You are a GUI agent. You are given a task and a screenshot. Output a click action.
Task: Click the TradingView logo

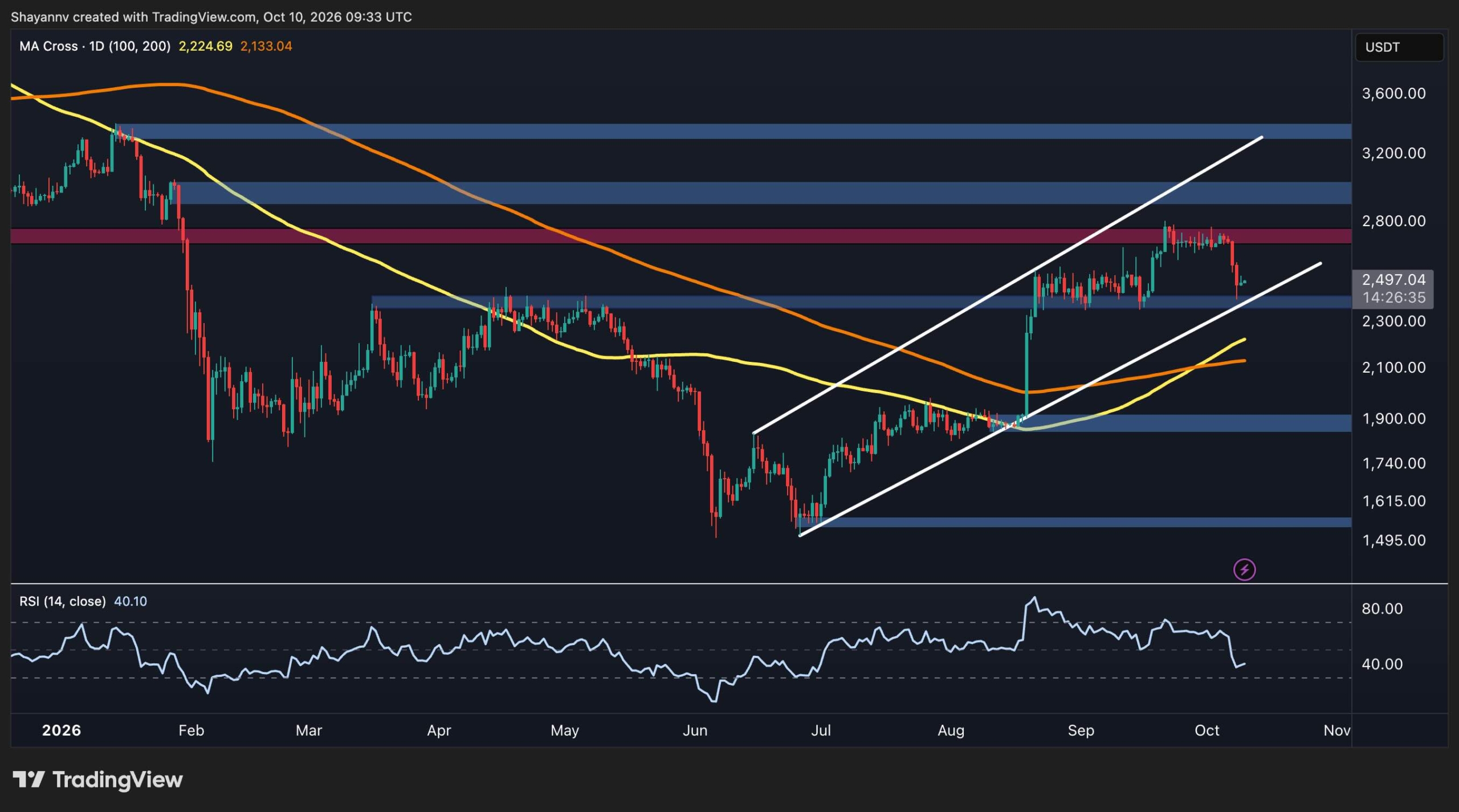[97, 779]
